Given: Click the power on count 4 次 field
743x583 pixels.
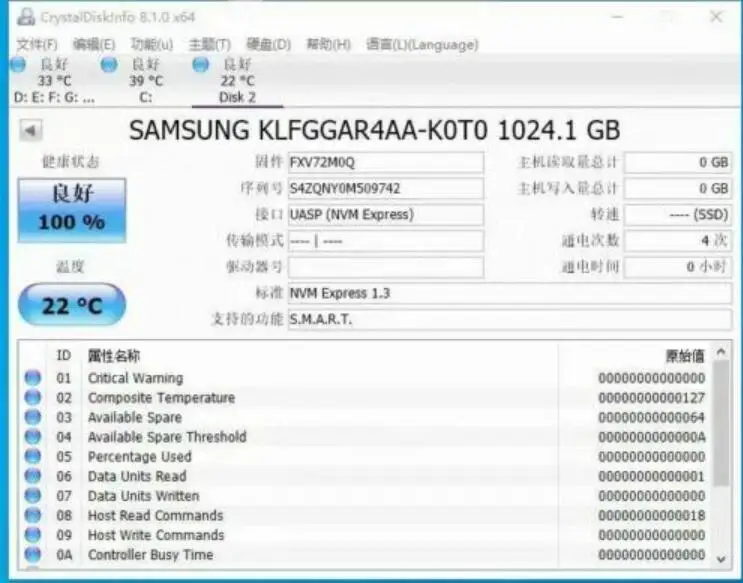Looking at the screenshot, I should [x=678, y=241].
